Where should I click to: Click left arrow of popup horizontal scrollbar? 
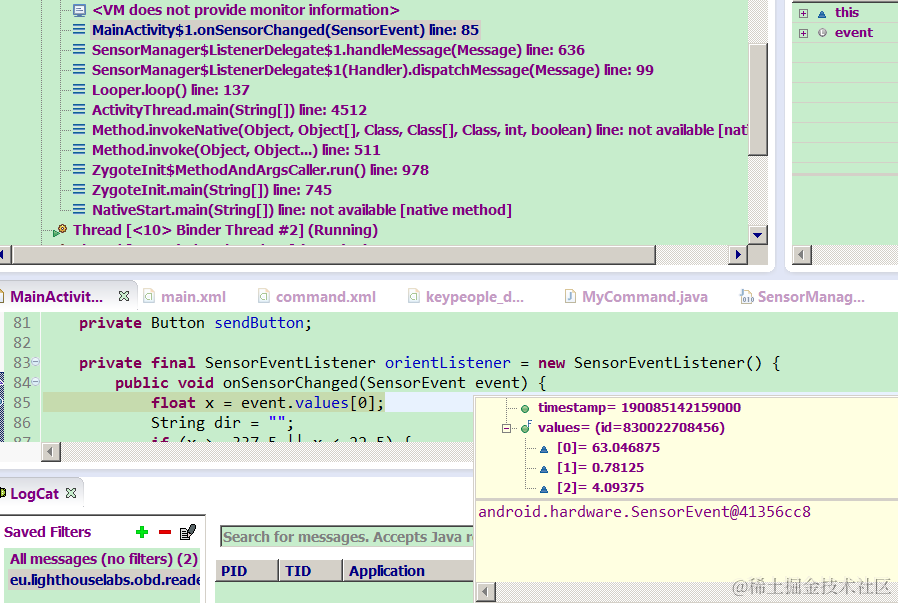point(486,592)
